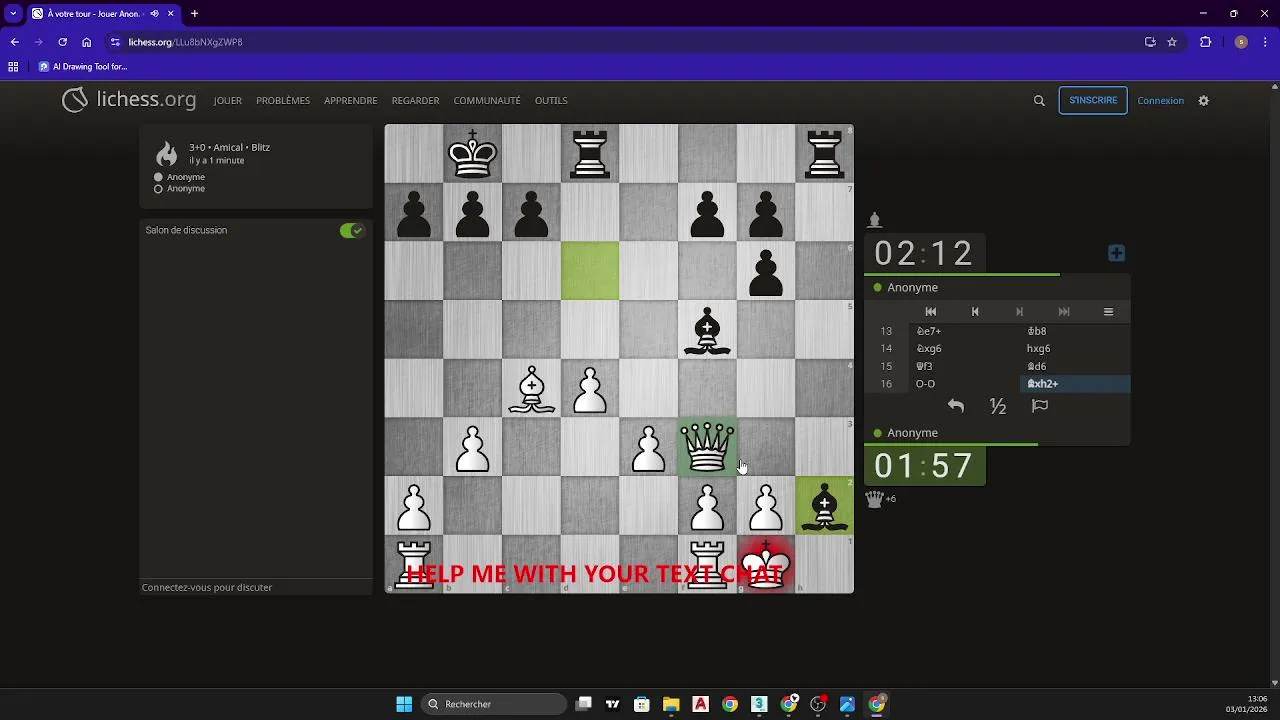Click the black bishop on f5
1280x720 pixels.
point(707,330)
